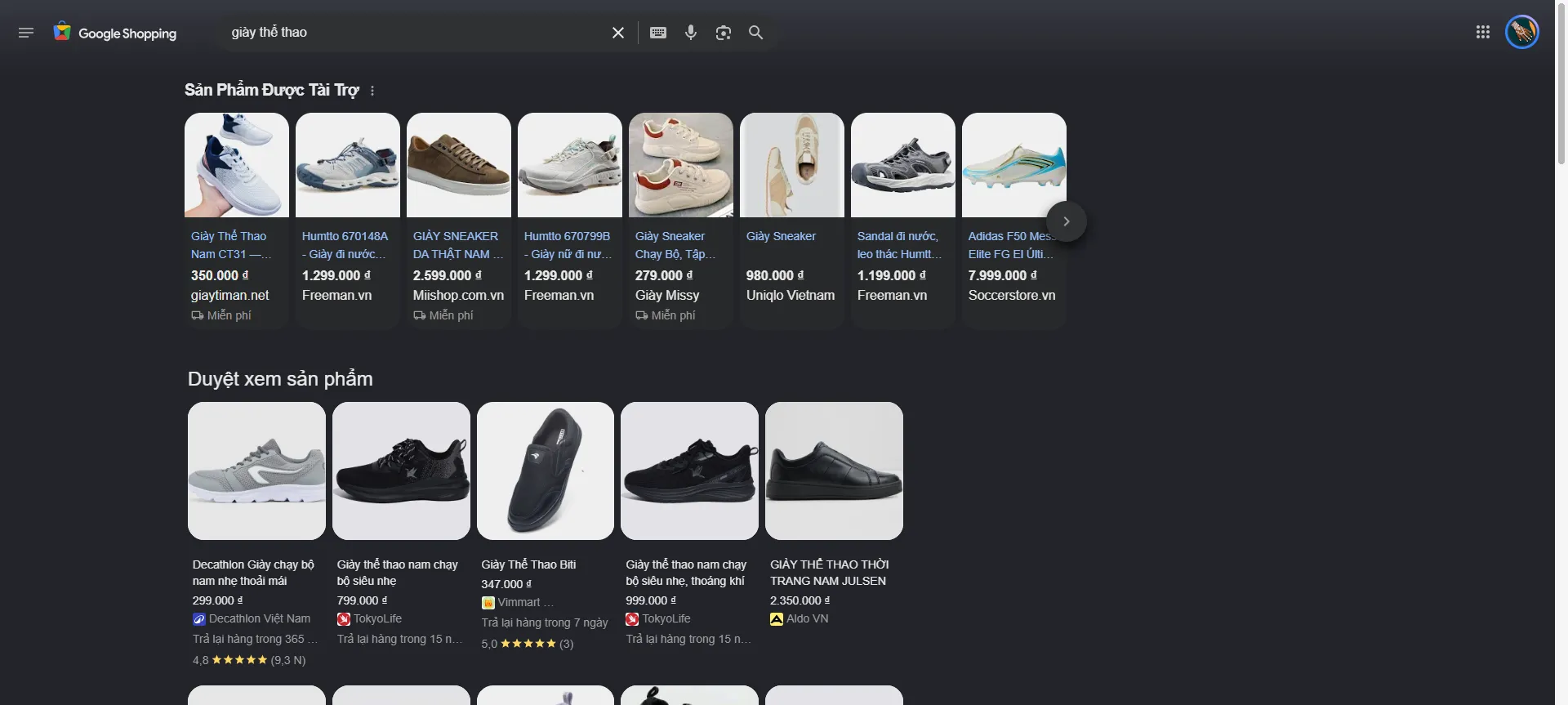This screenshot has width=1568, height=705.
Task: Open the 999.000 TokyoLife shoe image
Action: 689,471
